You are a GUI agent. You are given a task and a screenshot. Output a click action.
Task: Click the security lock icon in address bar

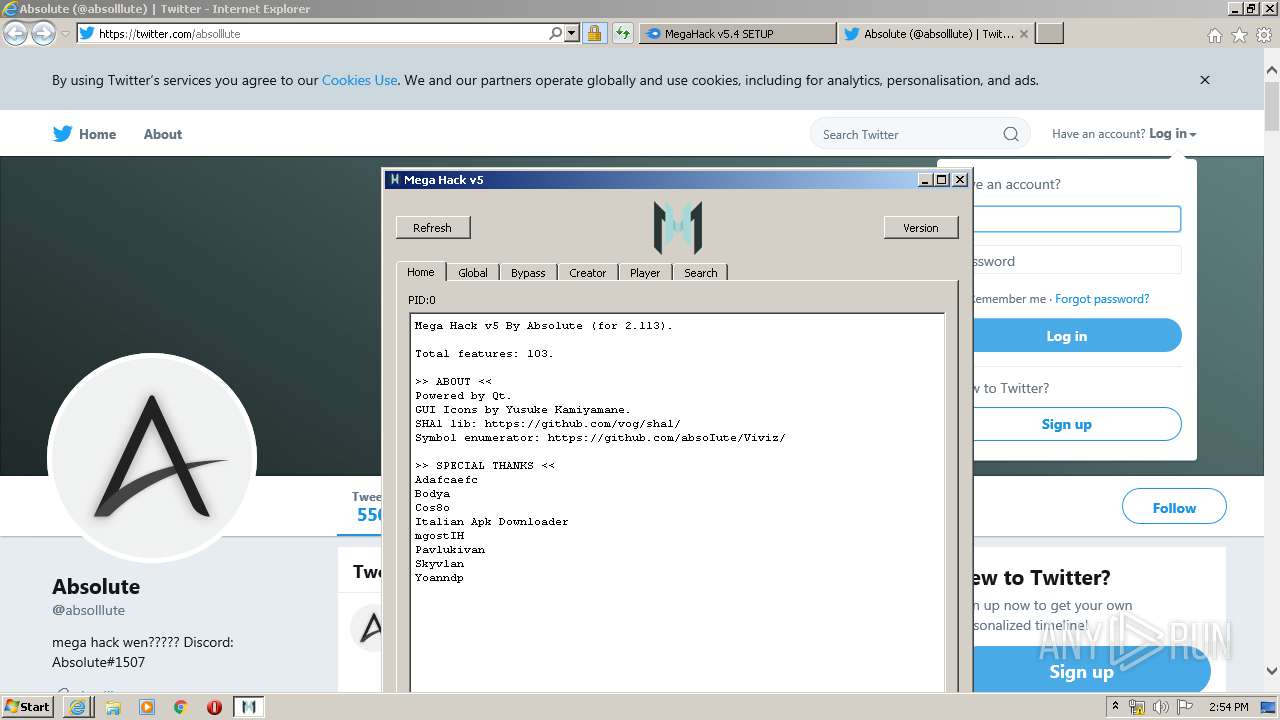tap(594, 33)
